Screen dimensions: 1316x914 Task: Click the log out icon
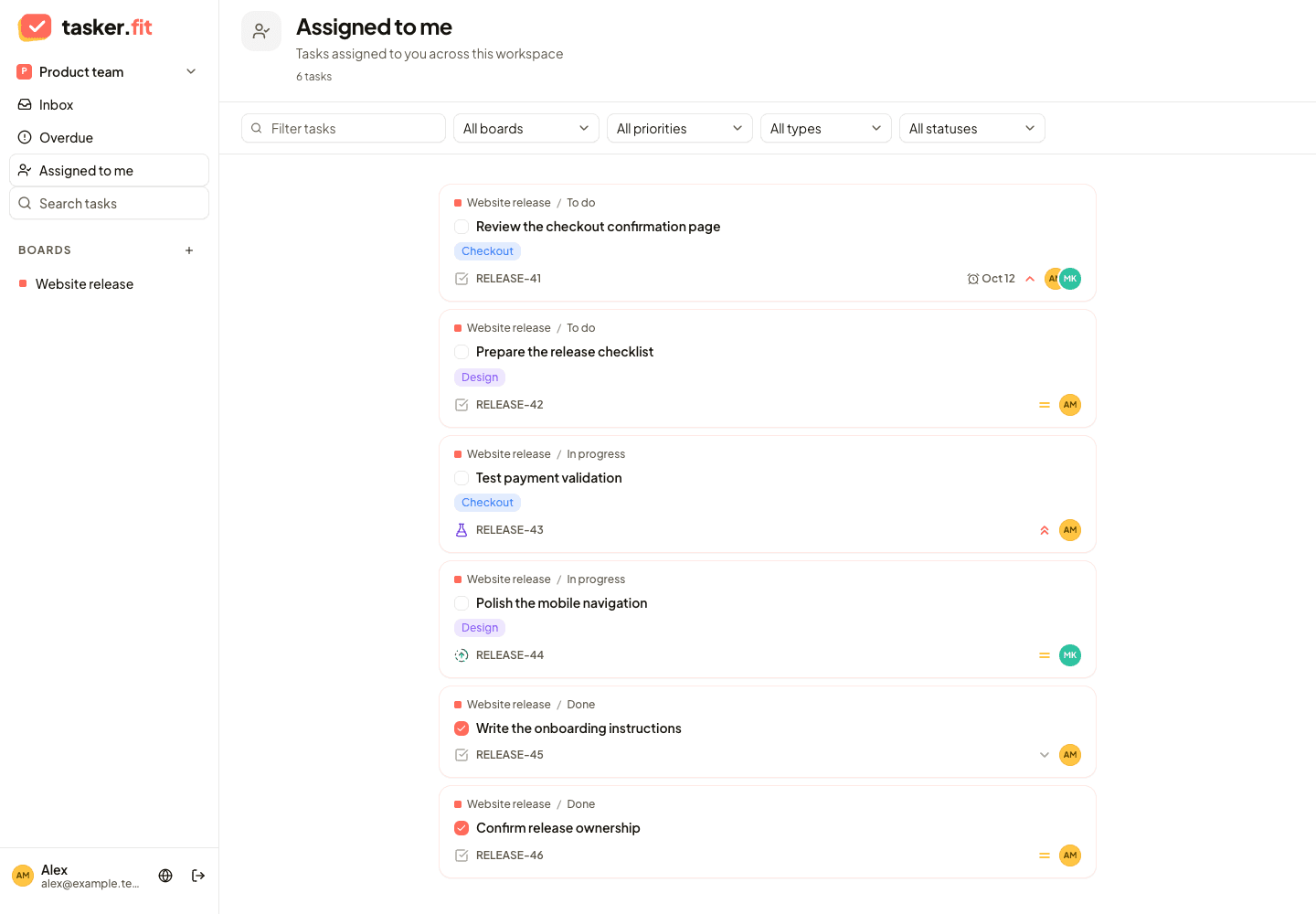point(198,876)
